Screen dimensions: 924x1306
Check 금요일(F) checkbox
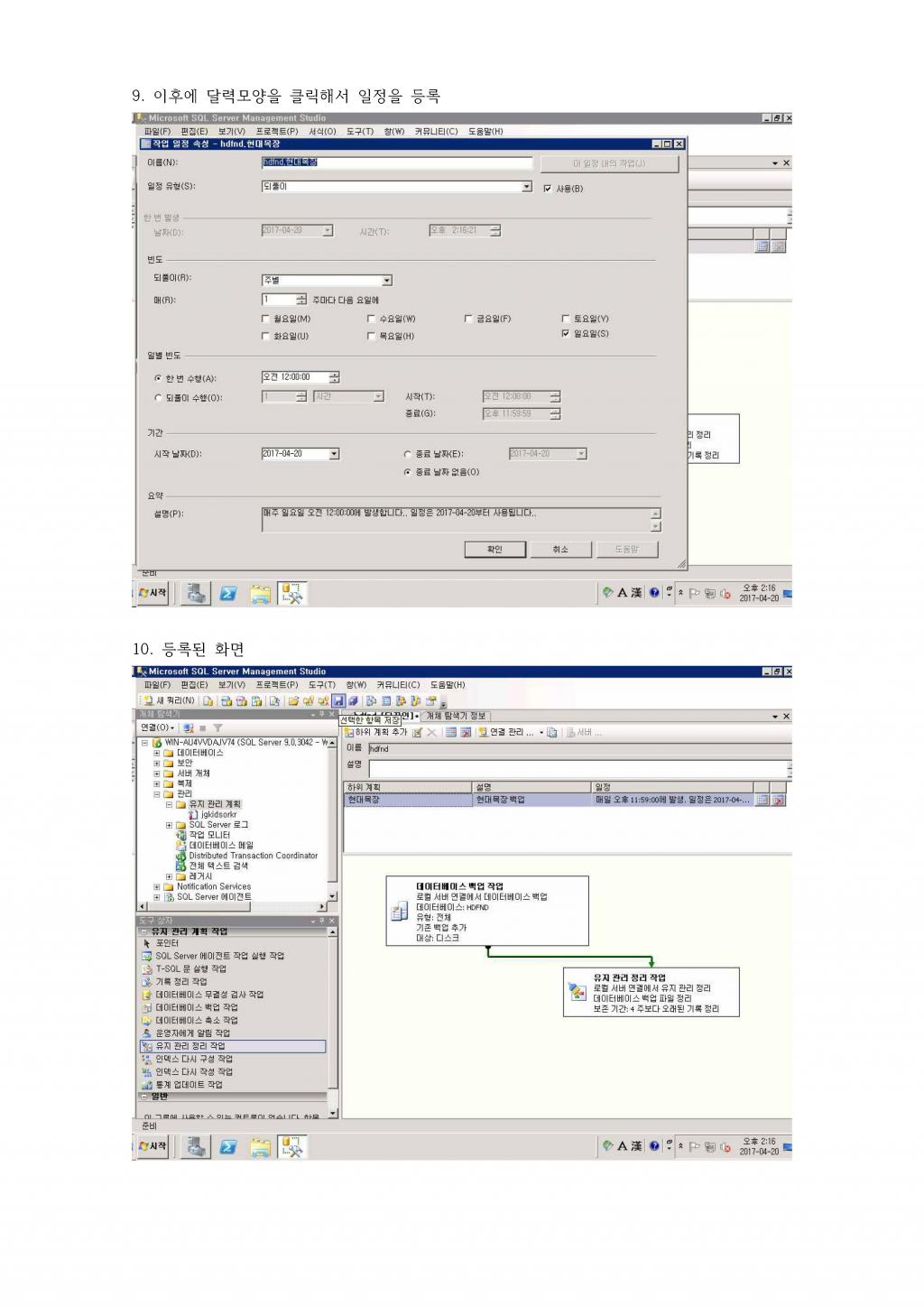[x=468, y=319]
